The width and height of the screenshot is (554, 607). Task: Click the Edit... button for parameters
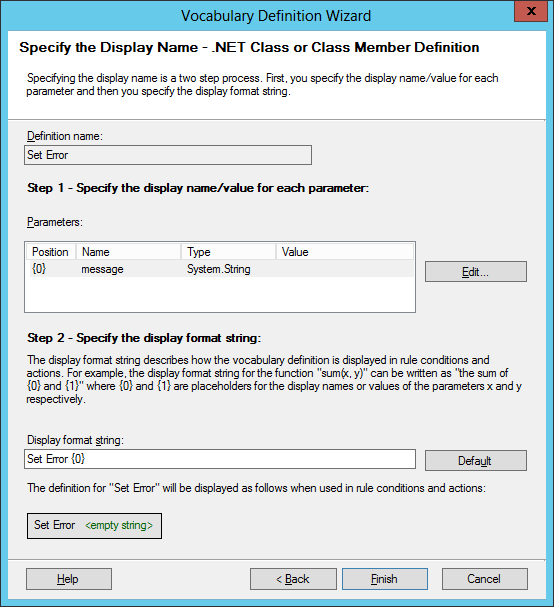pos(475,271)
